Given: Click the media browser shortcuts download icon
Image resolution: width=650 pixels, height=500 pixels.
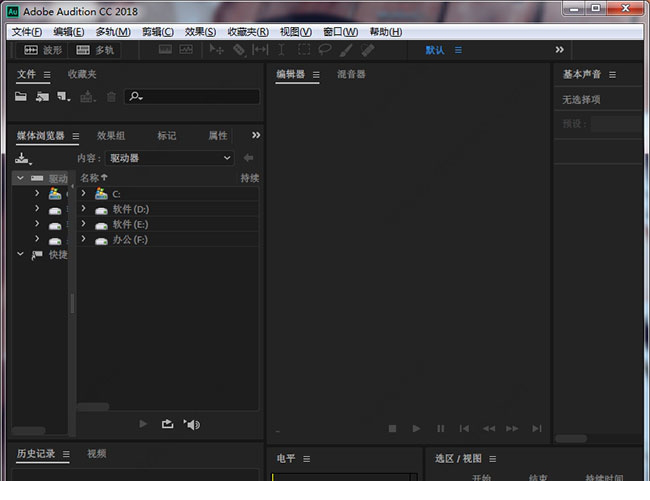Looking at the screenshot, I should click(22, 158).
